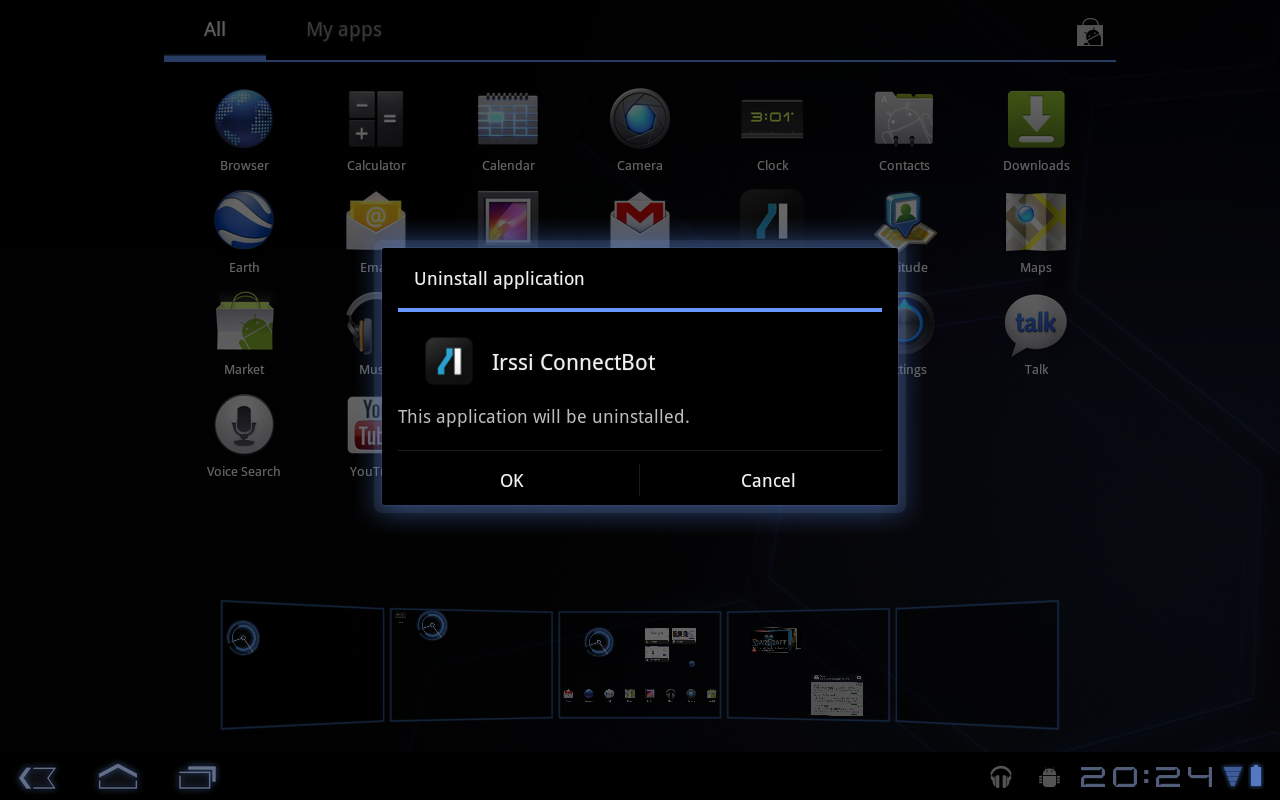Cancel the uninstall dialog

[768, 480]
